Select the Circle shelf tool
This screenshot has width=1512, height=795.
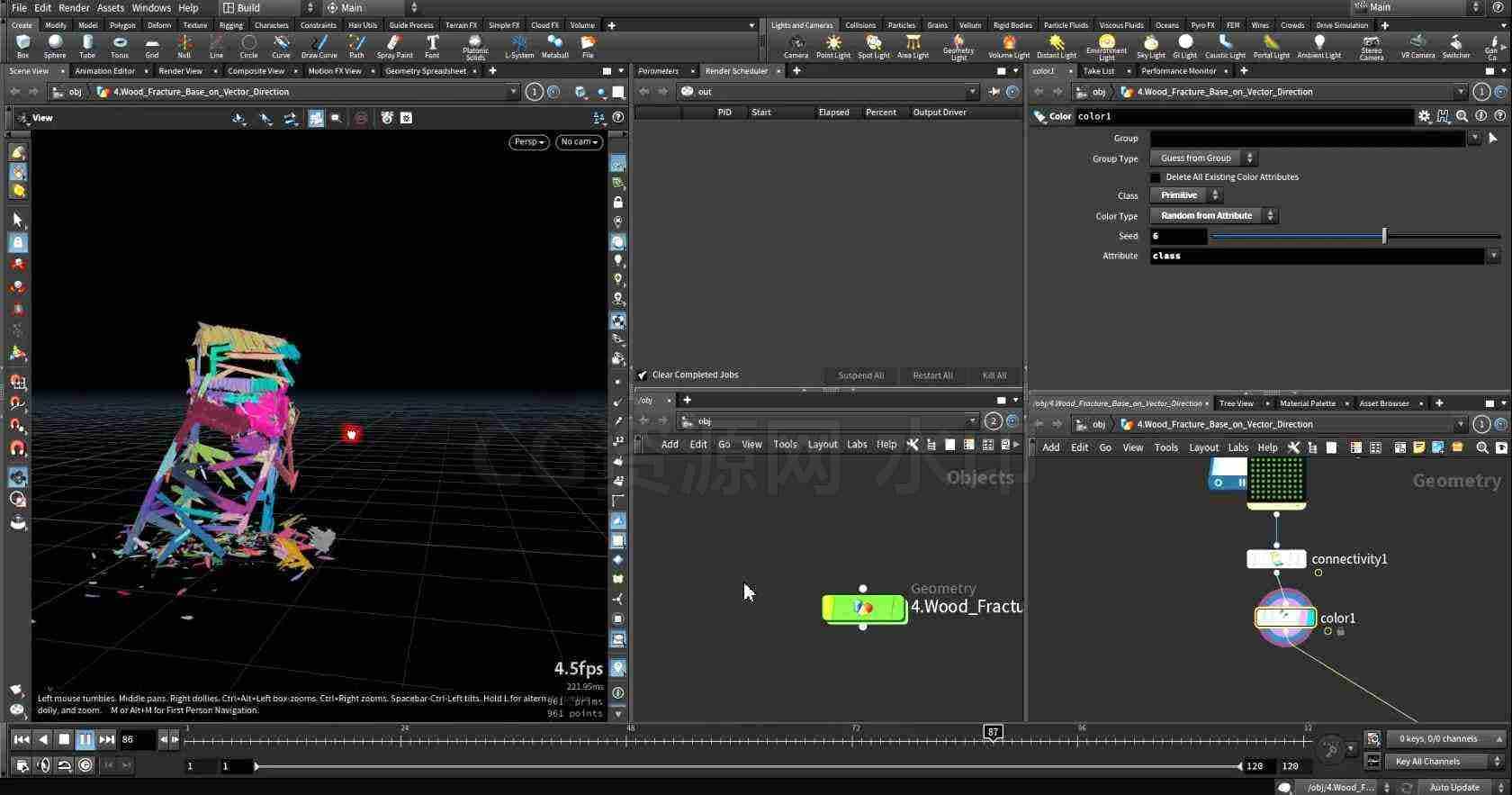point(249,46)
